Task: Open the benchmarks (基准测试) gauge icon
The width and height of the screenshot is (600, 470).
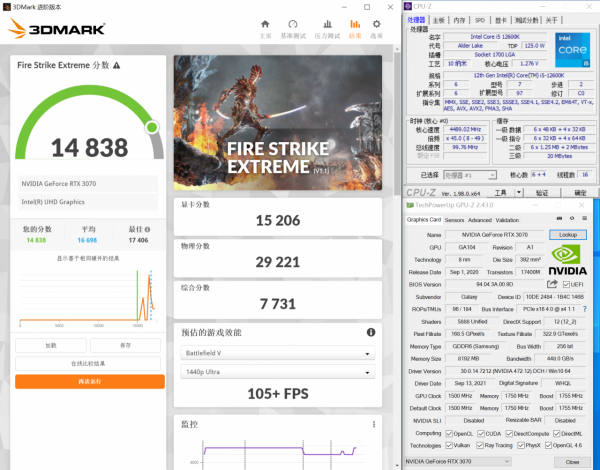Action: coord(293,24)
